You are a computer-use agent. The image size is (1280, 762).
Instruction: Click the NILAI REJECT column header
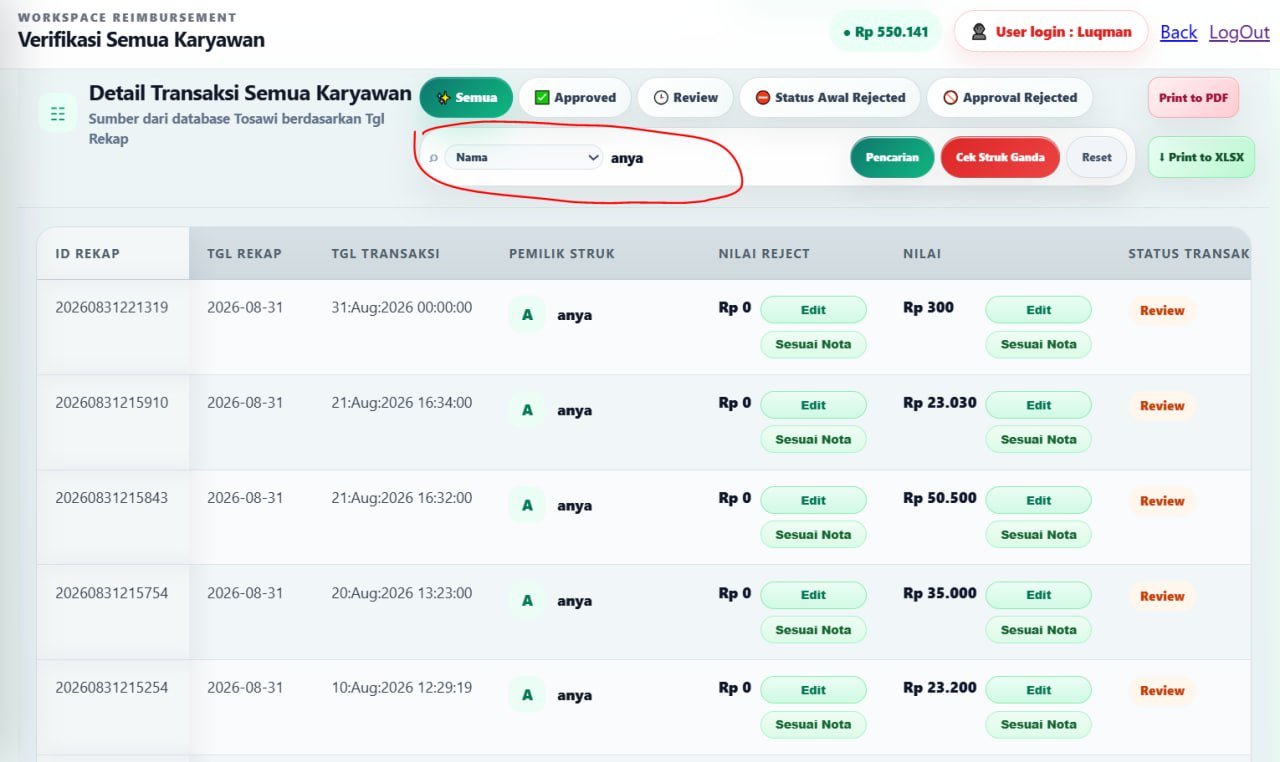pyautogui.click(x=764, y=253)
